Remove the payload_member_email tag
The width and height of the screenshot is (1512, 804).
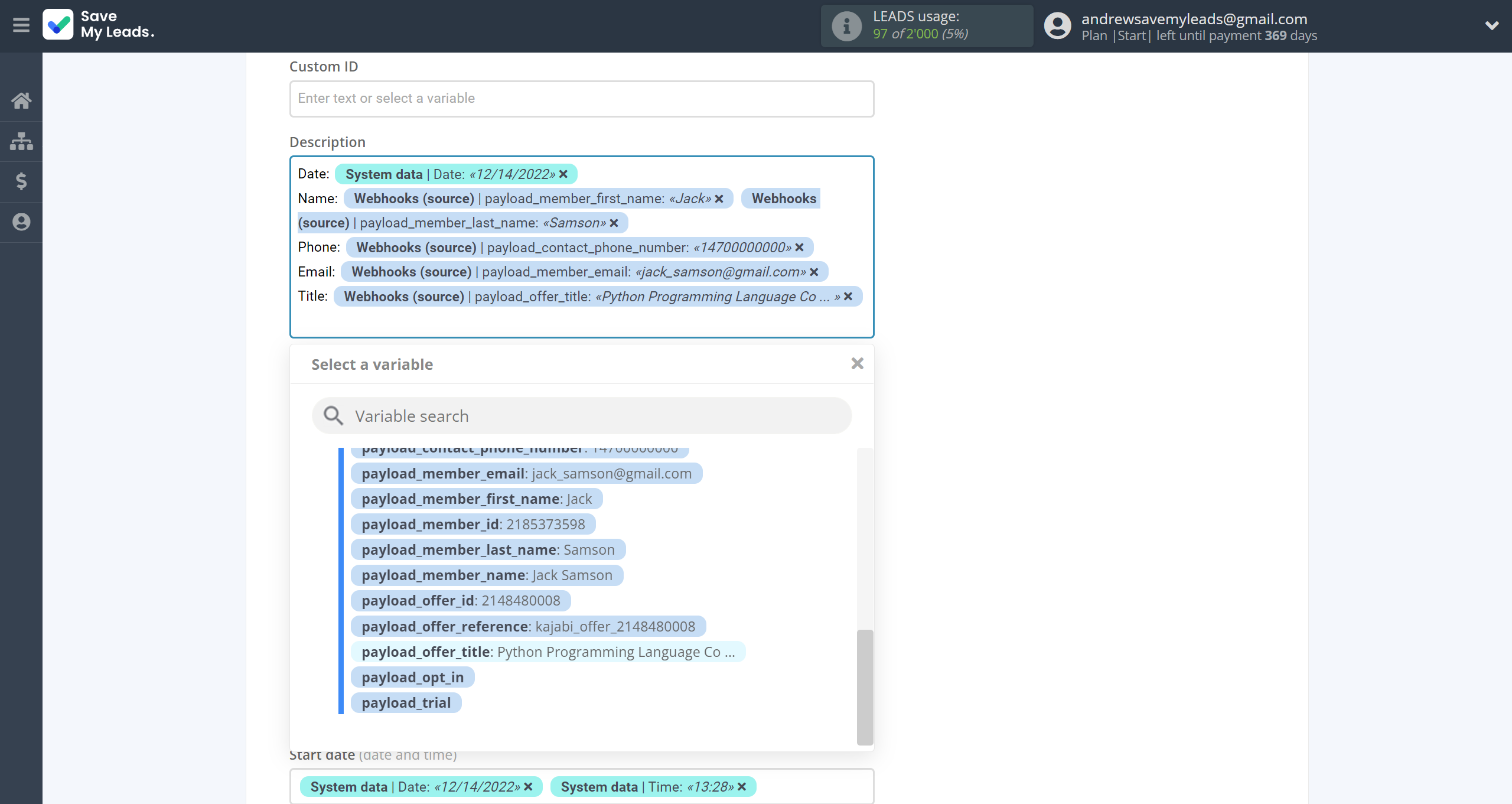pos(814,272)
